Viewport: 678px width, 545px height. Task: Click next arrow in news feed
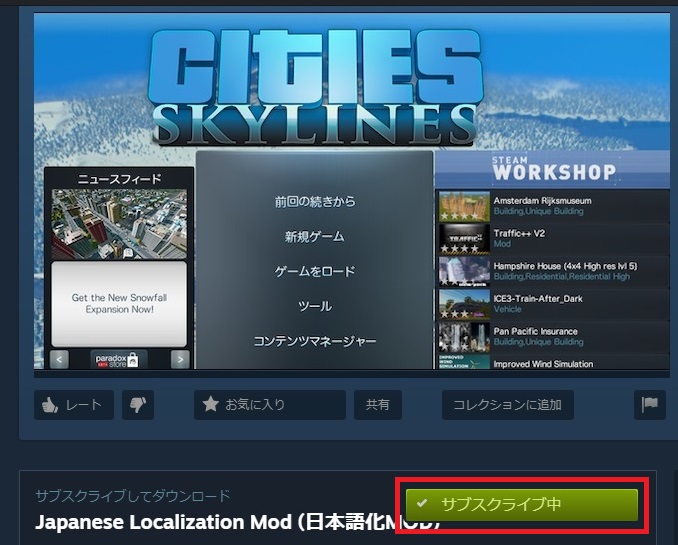click(180, 359)
